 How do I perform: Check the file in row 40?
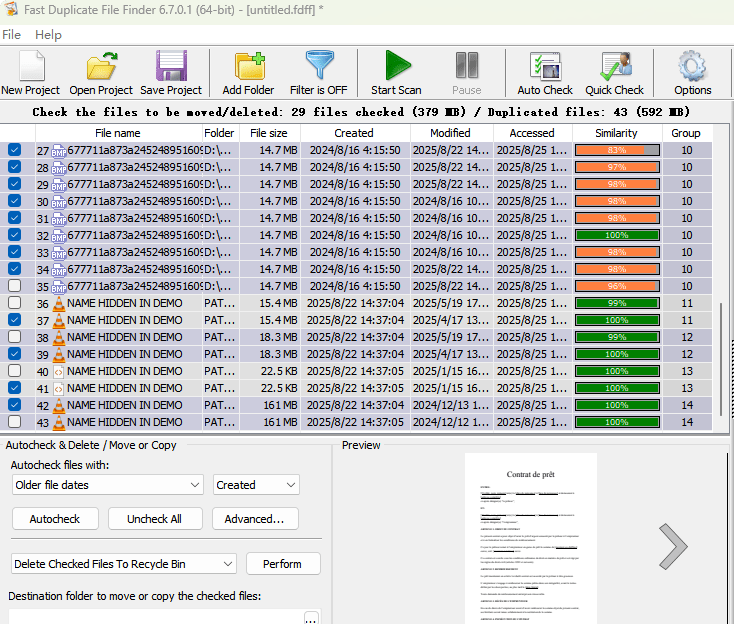[15, 371]
